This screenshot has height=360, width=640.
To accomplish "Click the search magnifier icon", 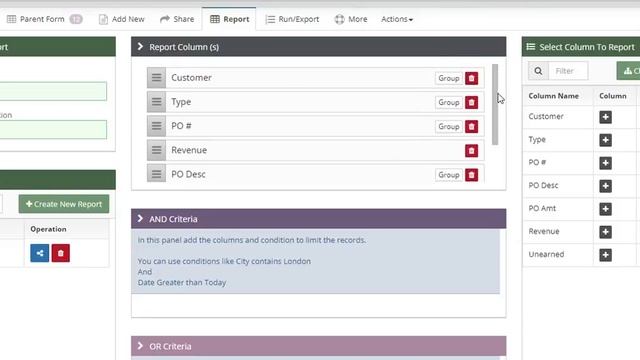I will click(x=538, y=71).
